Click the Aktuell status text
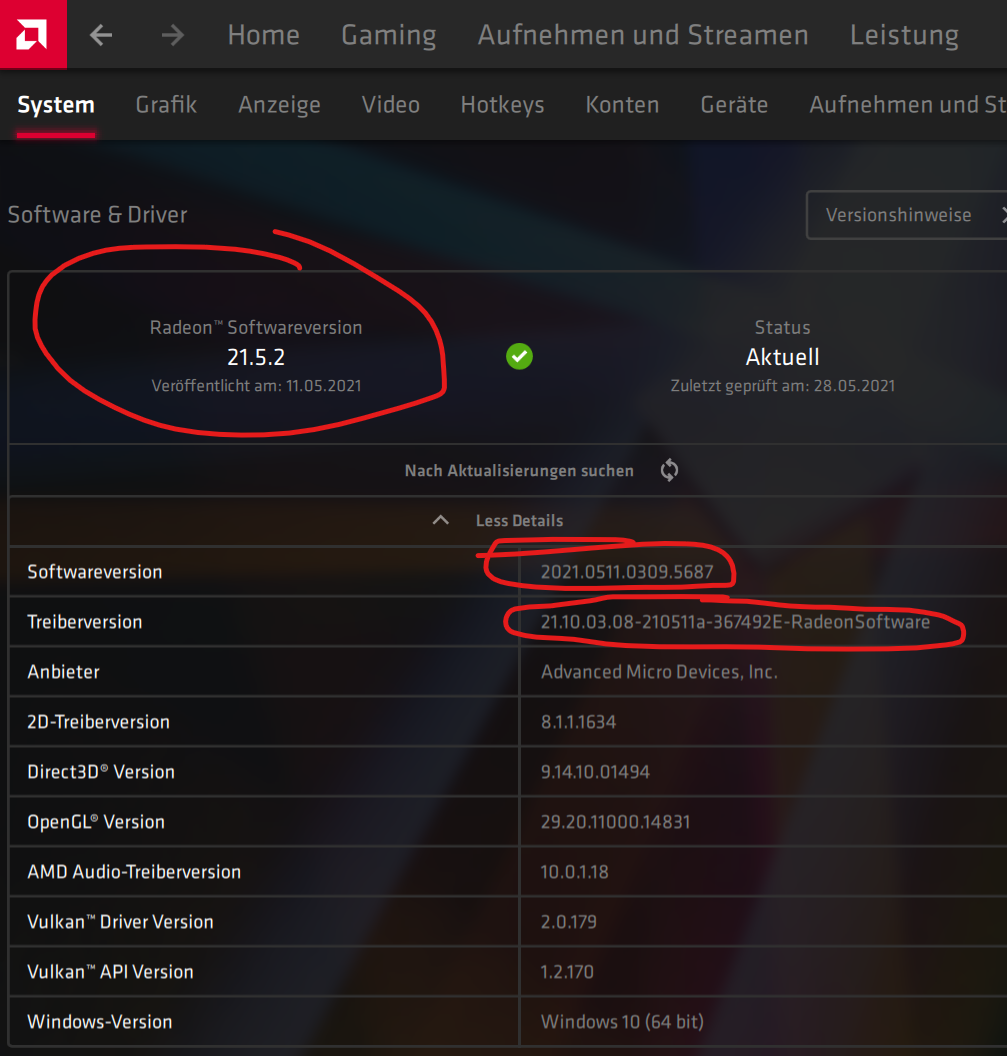The width and height of the screenshot is (1007, 1056). [x=782, y=357]
